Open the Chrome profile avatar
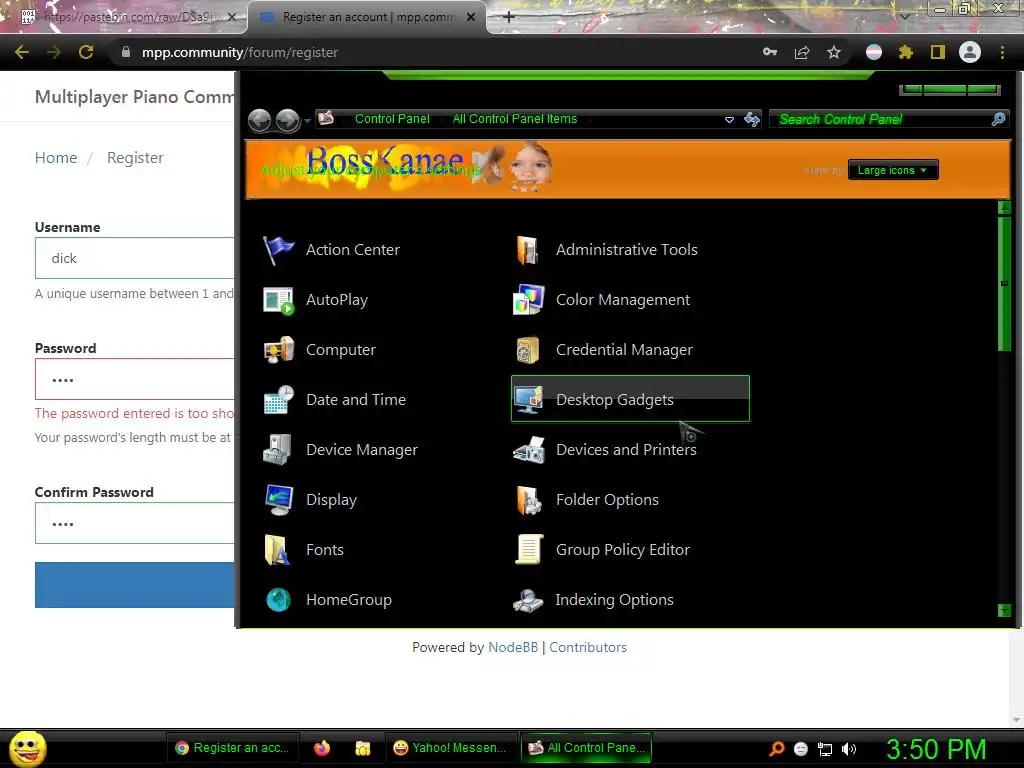 click(970, 52)
